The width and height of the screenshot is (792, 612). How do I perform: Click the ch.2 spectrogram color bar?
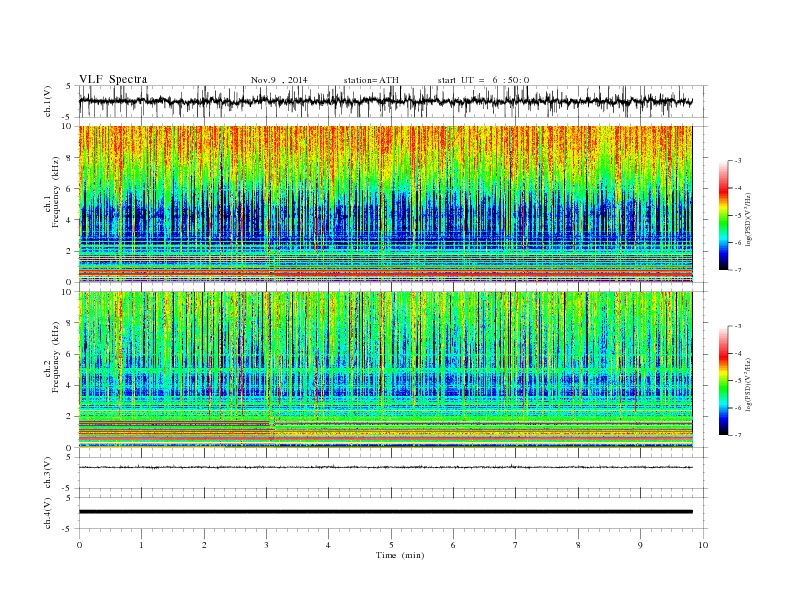[x=723, y=380]
